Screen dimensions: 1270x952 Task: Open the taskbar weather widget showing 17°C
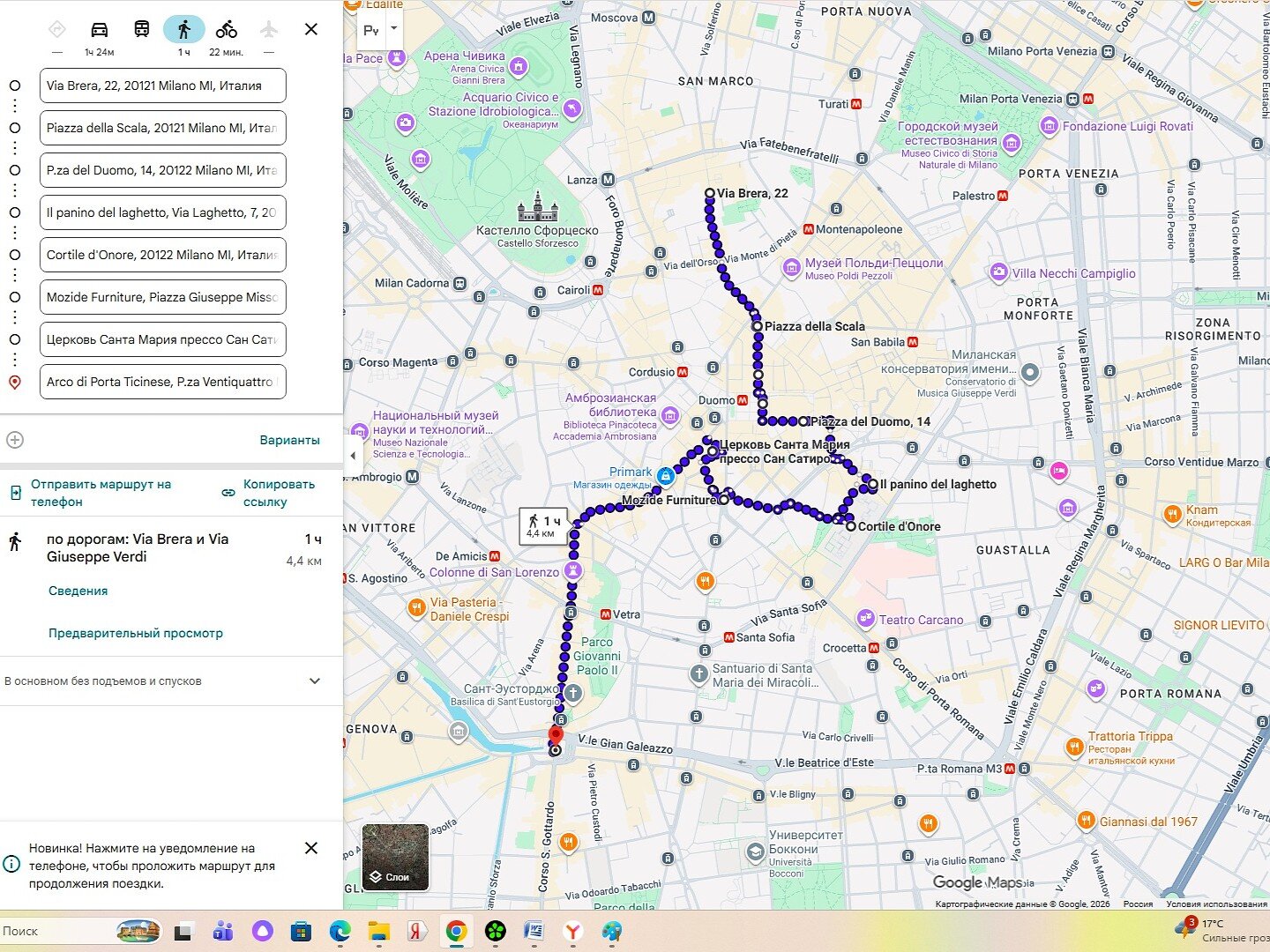coord(1221,930)
